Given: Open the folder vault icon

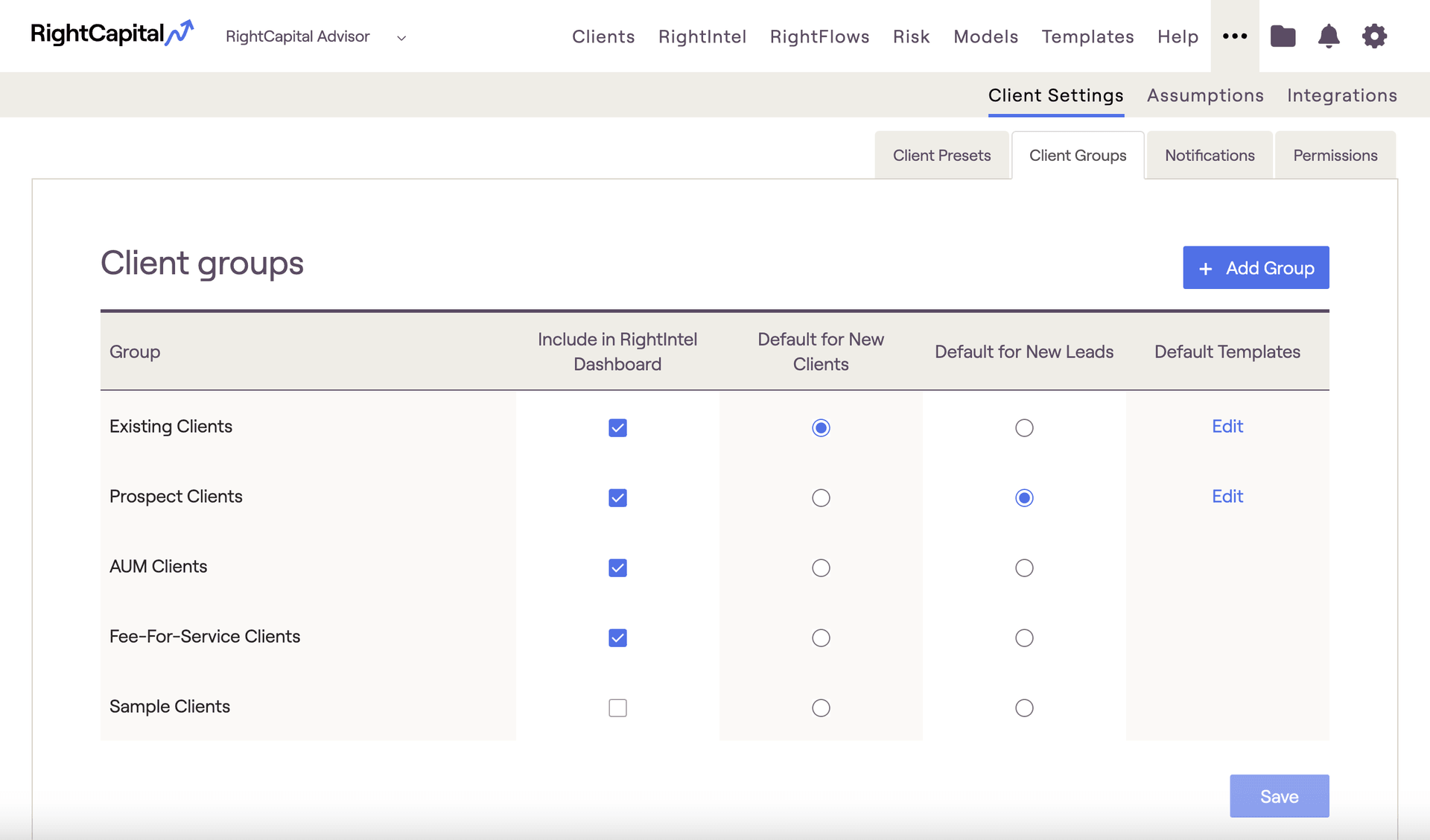Looking at the screenshot, I should click(1283, 36).
